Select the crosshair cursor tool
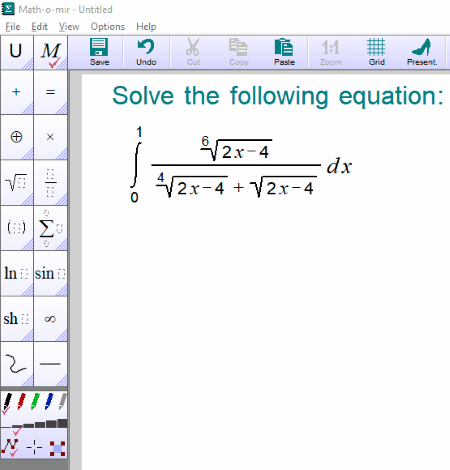This screenshot has height=470, width=450. (x=34, y=447)
